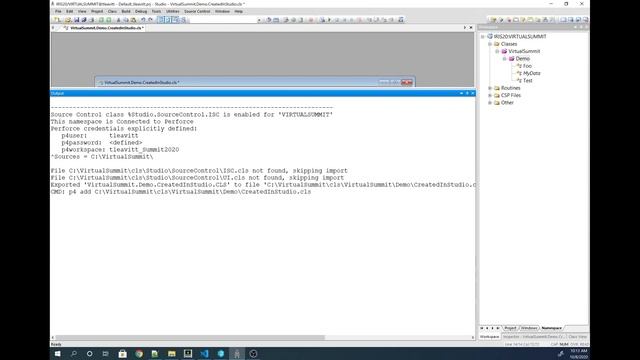This screenshot has height=360, width=640.
Task: Open the Project menu
Action: point(97,11)
